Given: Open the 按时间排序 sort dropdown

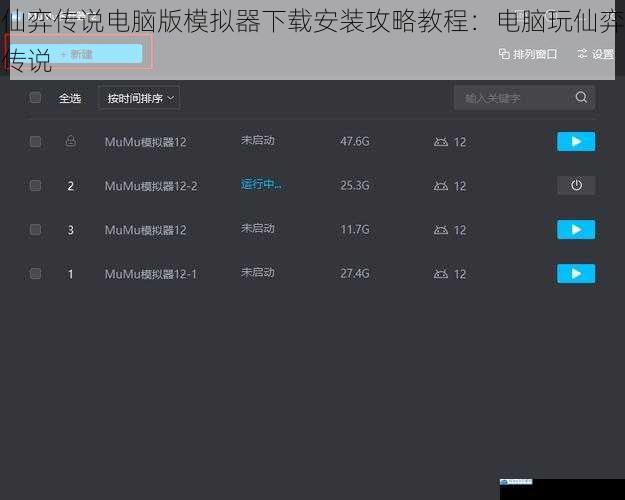Looking at the screenshot, I should [x=139, y=98].
